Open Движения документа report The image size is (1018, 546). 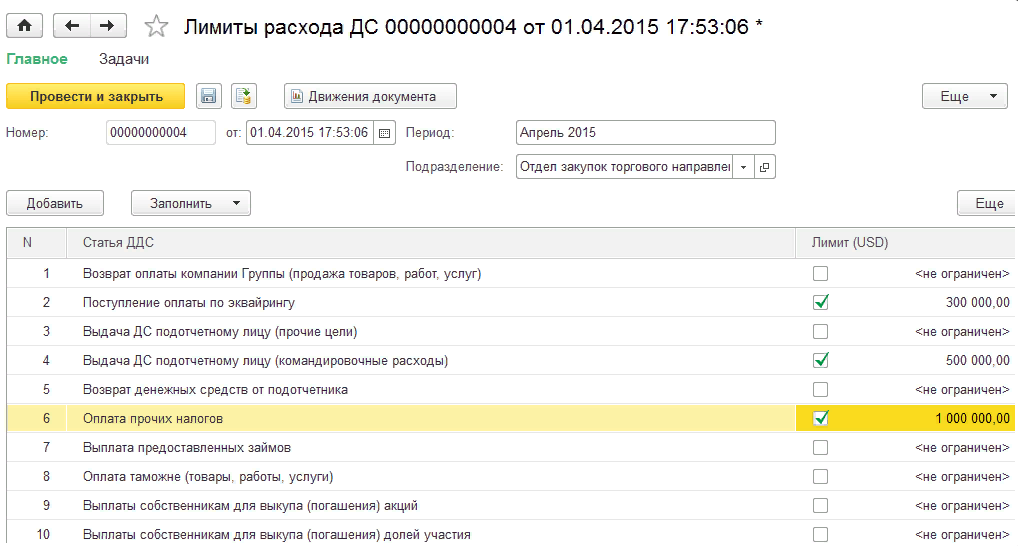click(370, 96)
